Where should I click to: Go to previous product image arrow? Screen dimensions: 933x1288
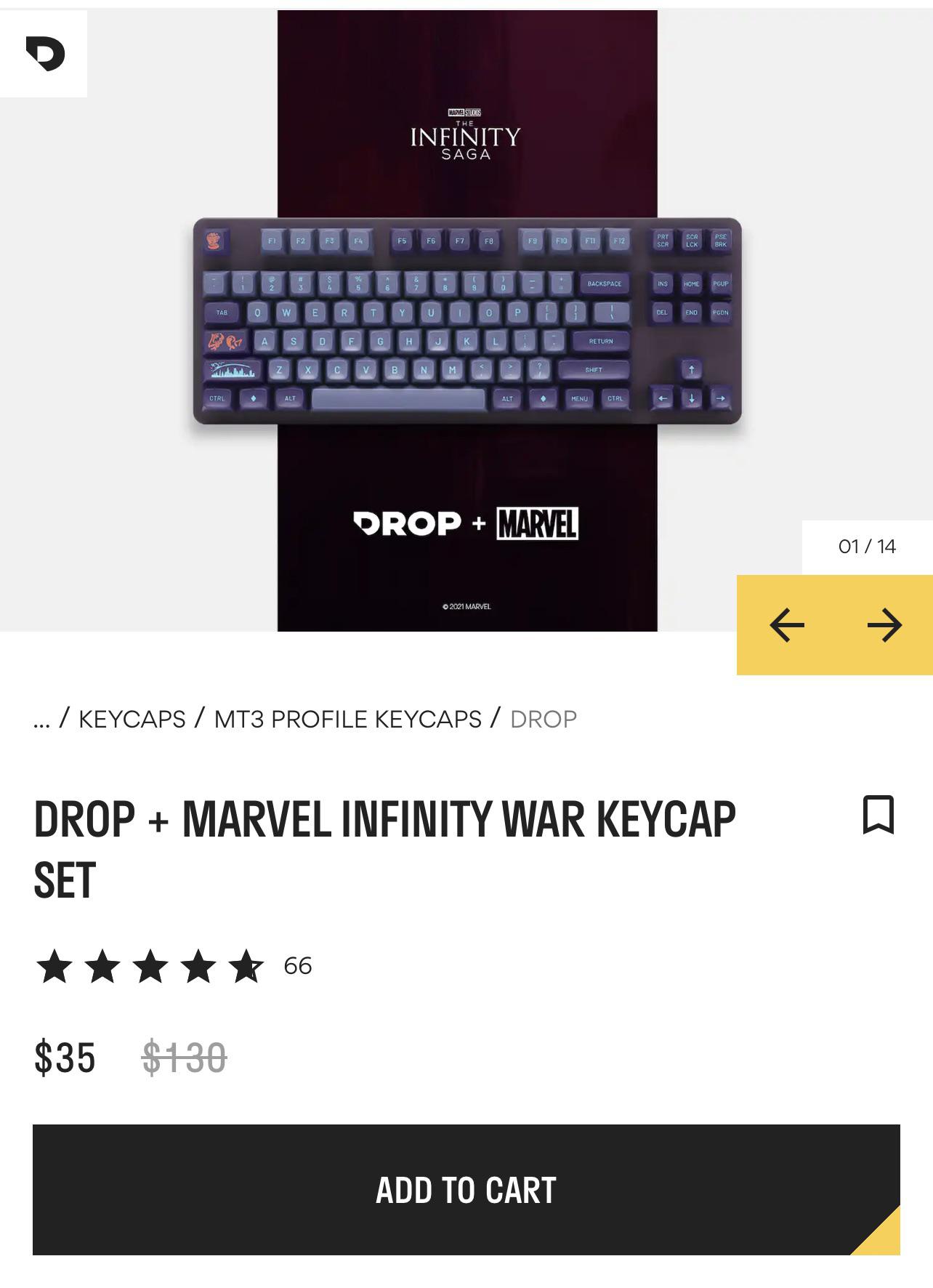[x=786, y=625]
